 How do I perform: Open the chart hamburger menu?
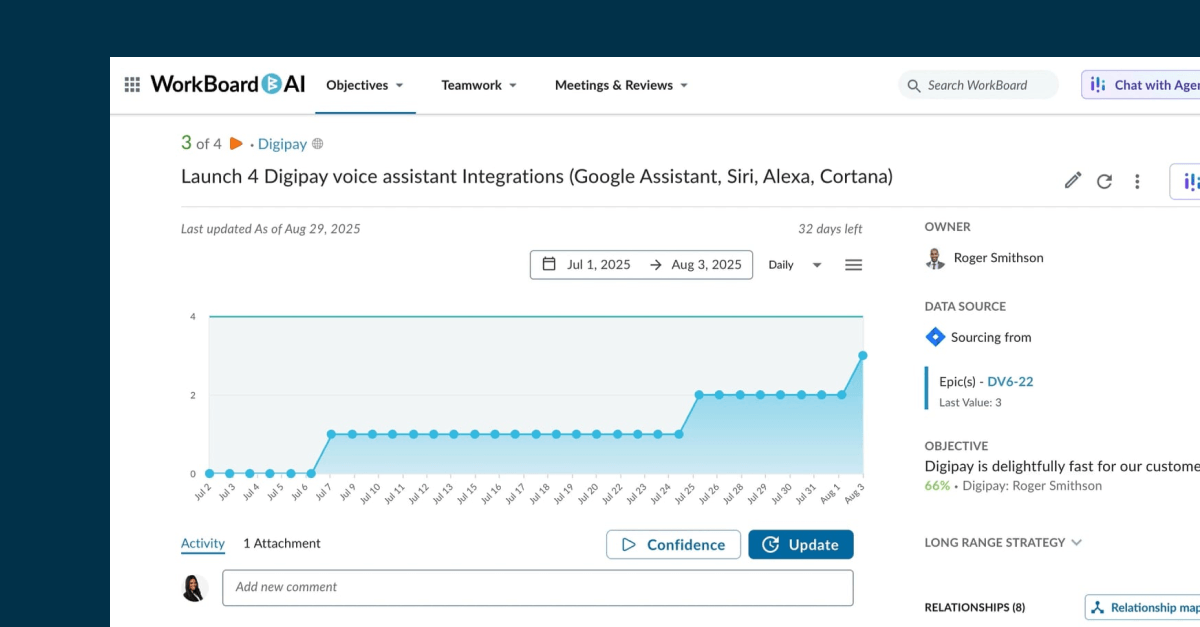coord(853,264)
